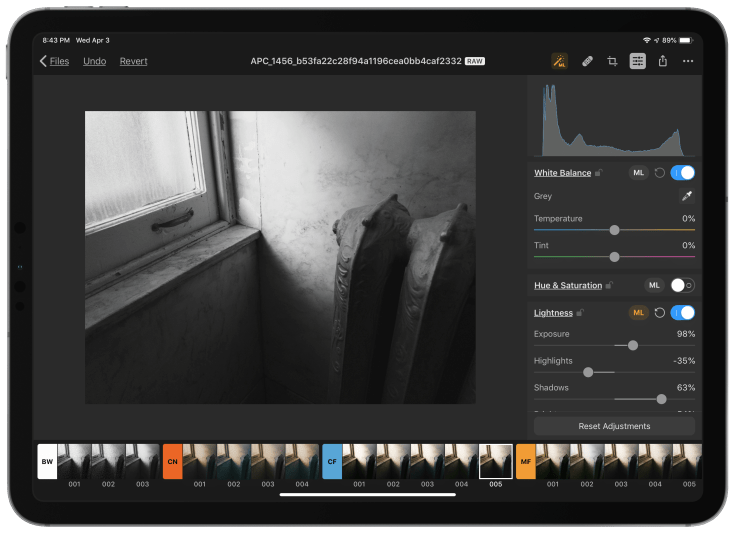Tap the Wi-Fi icon in status bar

click(x=646, y=40)
